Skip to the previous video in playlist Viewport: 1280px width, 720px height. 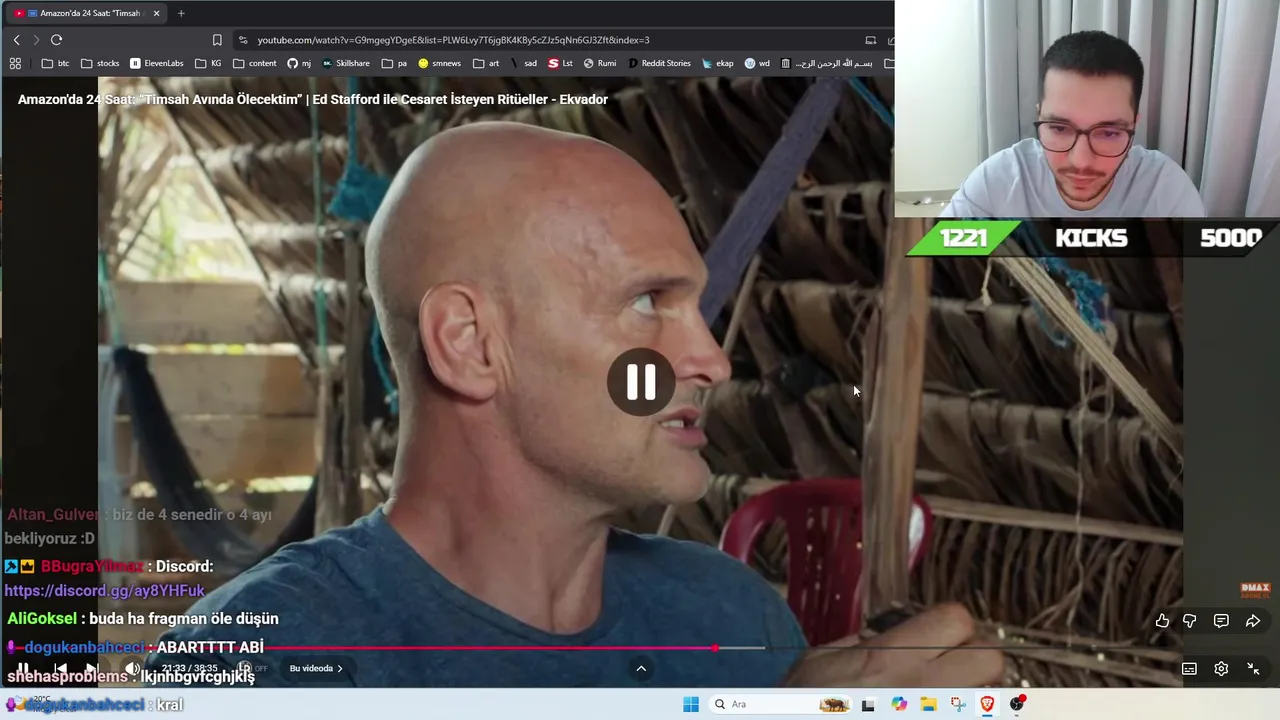[x=60, y=668]
